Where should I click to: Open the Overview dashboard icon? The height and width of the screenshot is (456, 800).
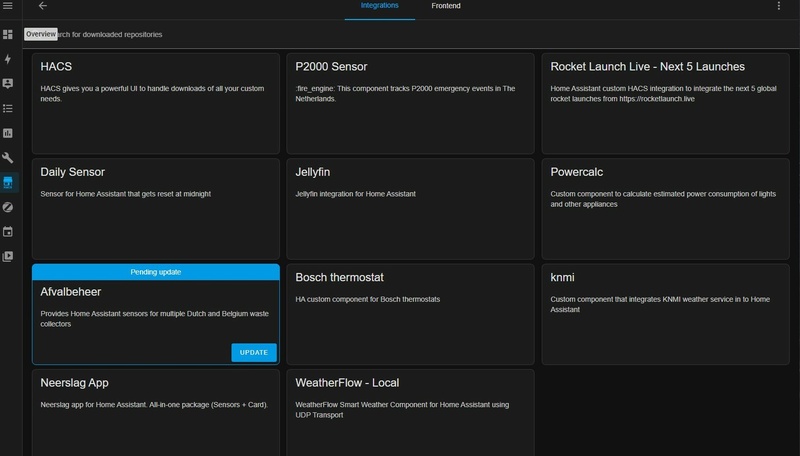click(x=8, y=35)
